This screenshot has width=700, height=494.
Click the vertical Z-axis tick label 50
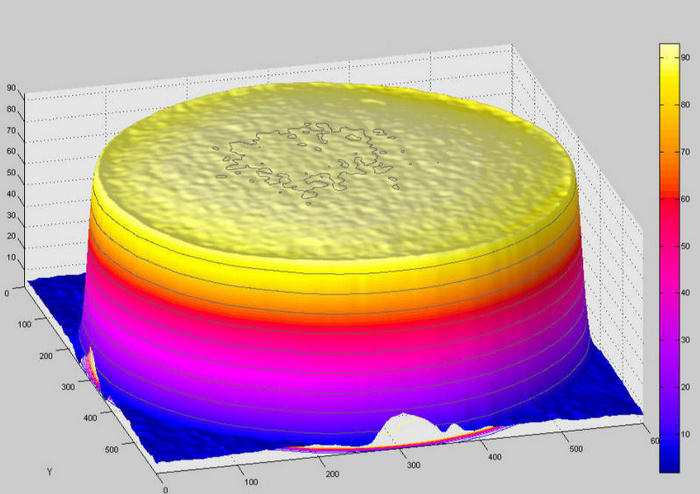point(10,173)
